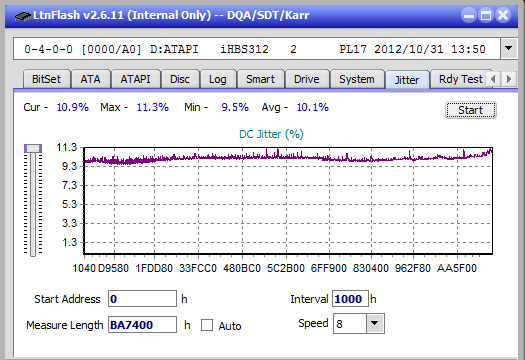Expand the drive selection dropdown
The image size is (525, 360).
pyautogui.click(x=509, y=49)
